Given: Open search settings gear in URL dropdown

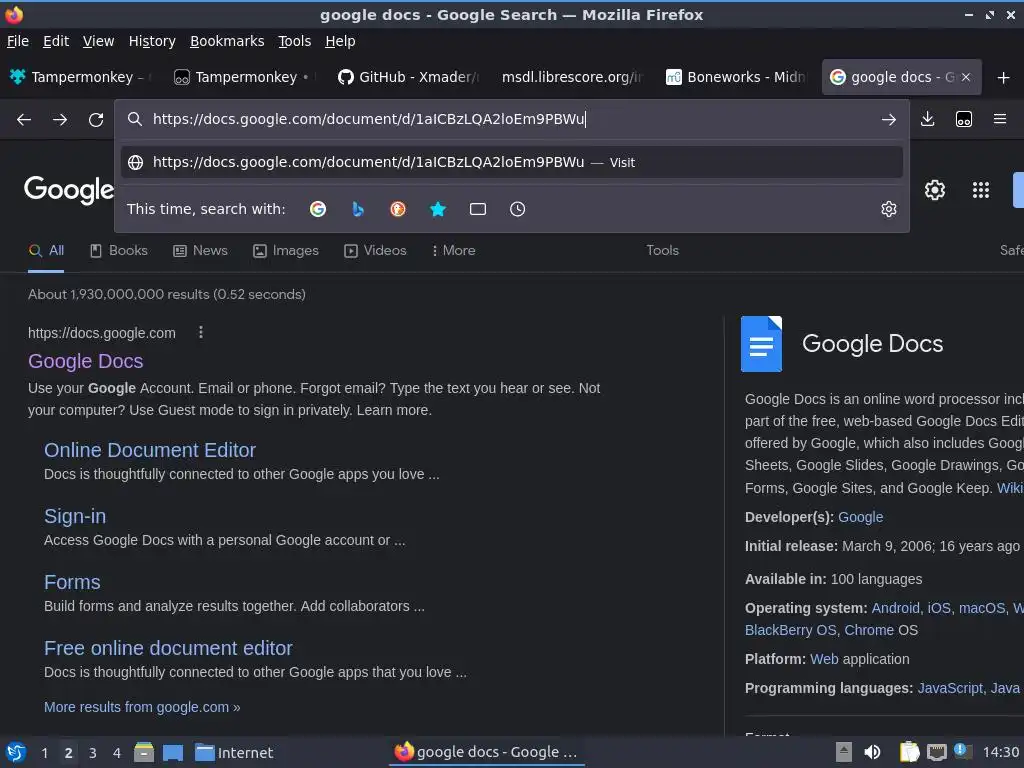Looking at the screenshot, I should (888, 209).
